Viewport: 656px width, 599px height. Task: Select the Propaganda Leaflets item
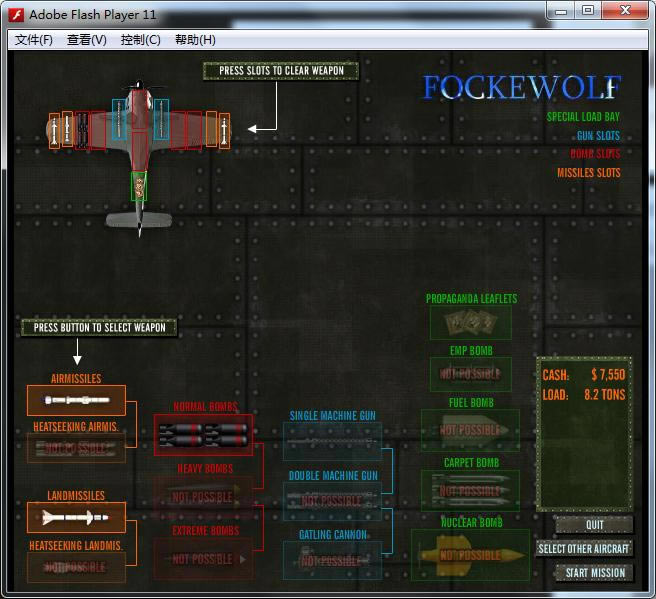(x=470, y=322)
